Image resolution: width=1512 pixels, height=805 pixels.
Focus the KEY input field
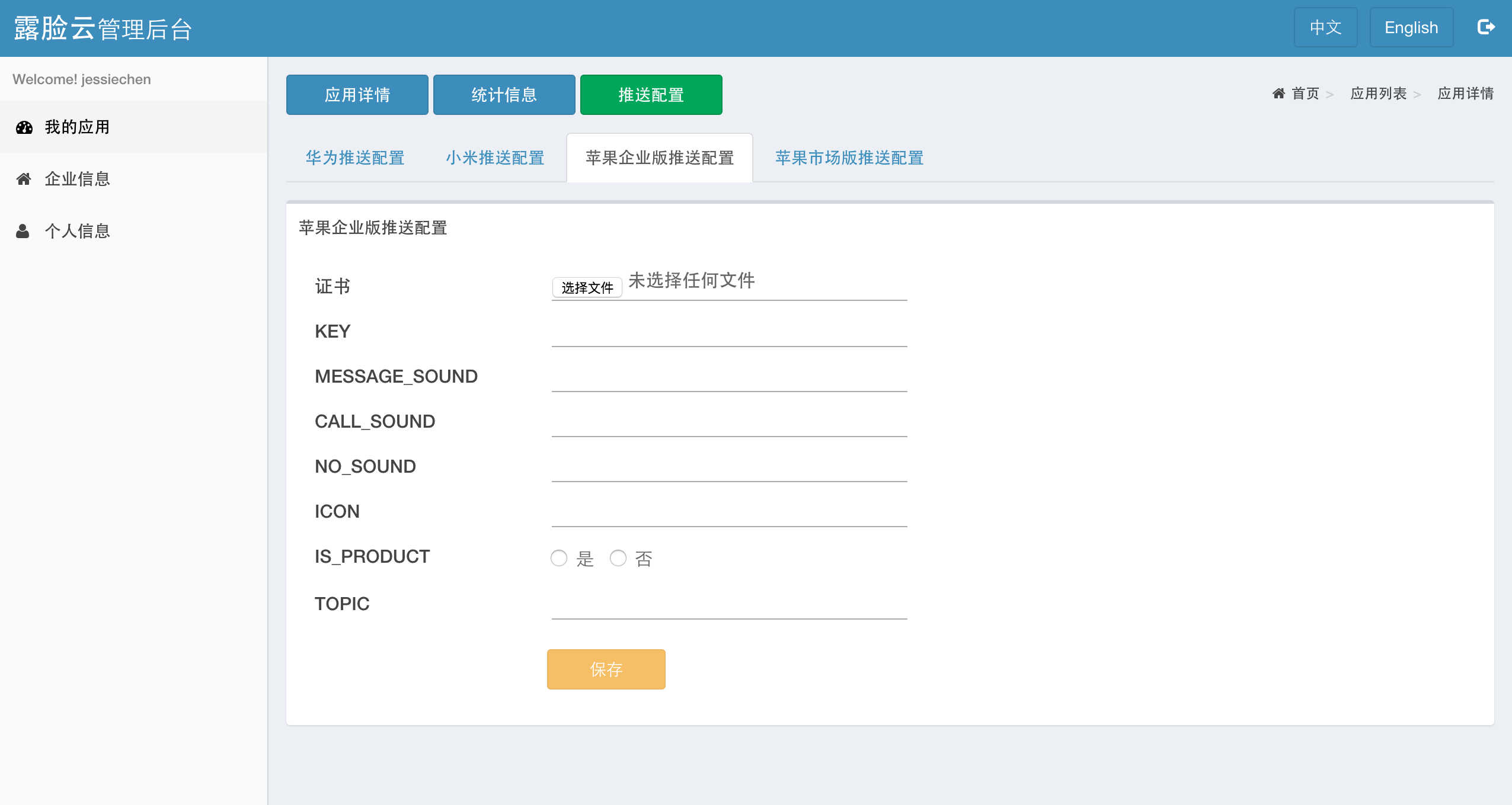point(730,331)
